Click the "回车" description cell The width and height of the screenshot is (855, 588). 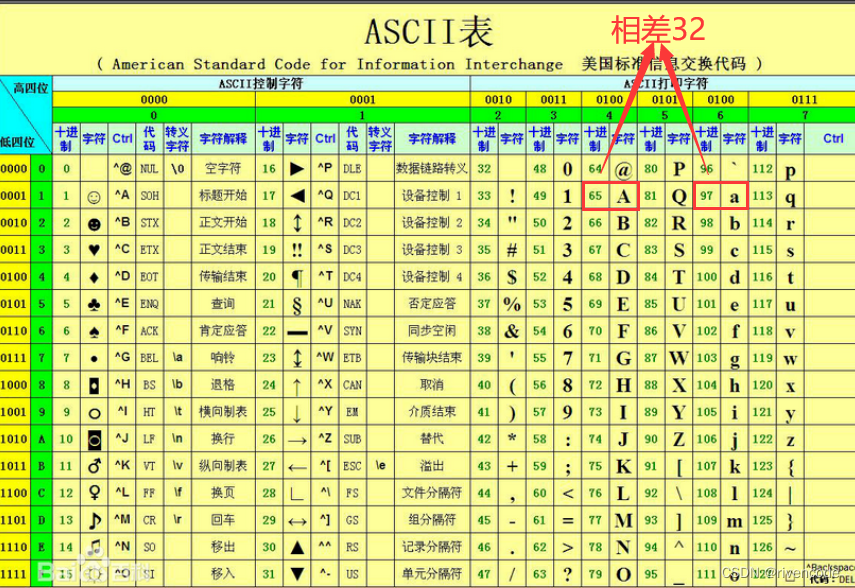(222, 520)
